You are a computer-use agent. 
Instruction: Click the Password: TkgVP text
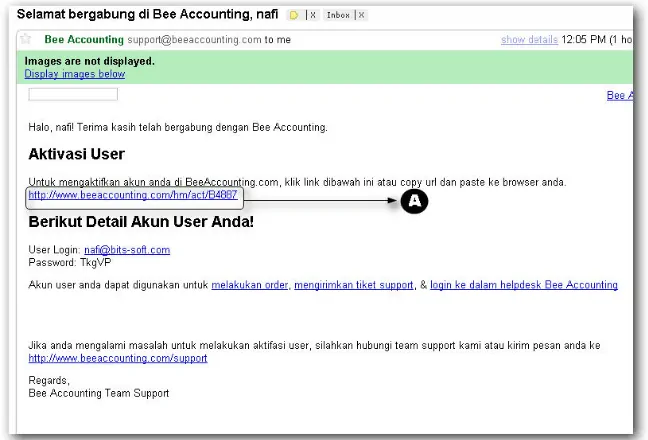70,263
